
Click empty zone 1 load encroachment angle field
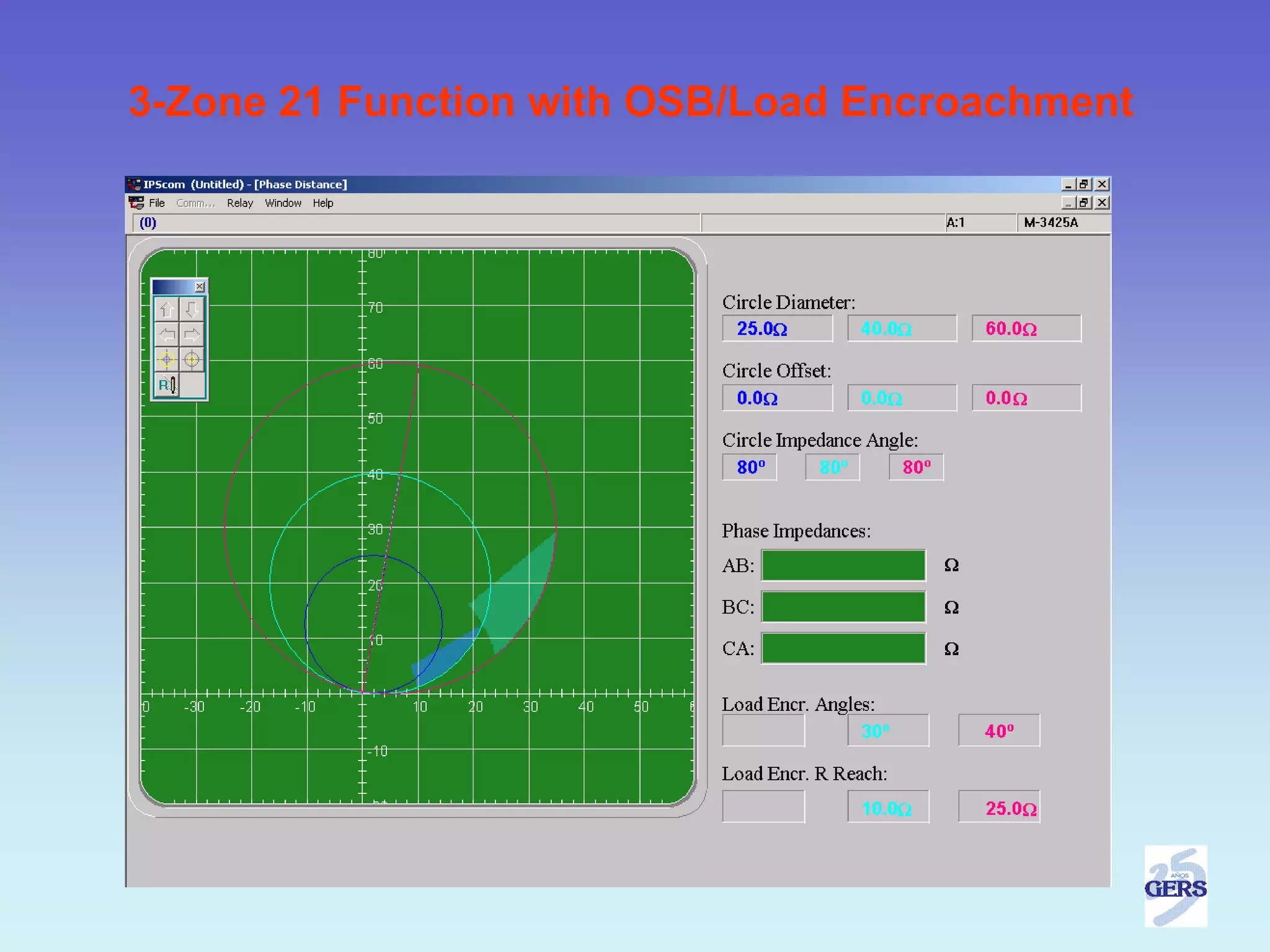pos(763,730)
